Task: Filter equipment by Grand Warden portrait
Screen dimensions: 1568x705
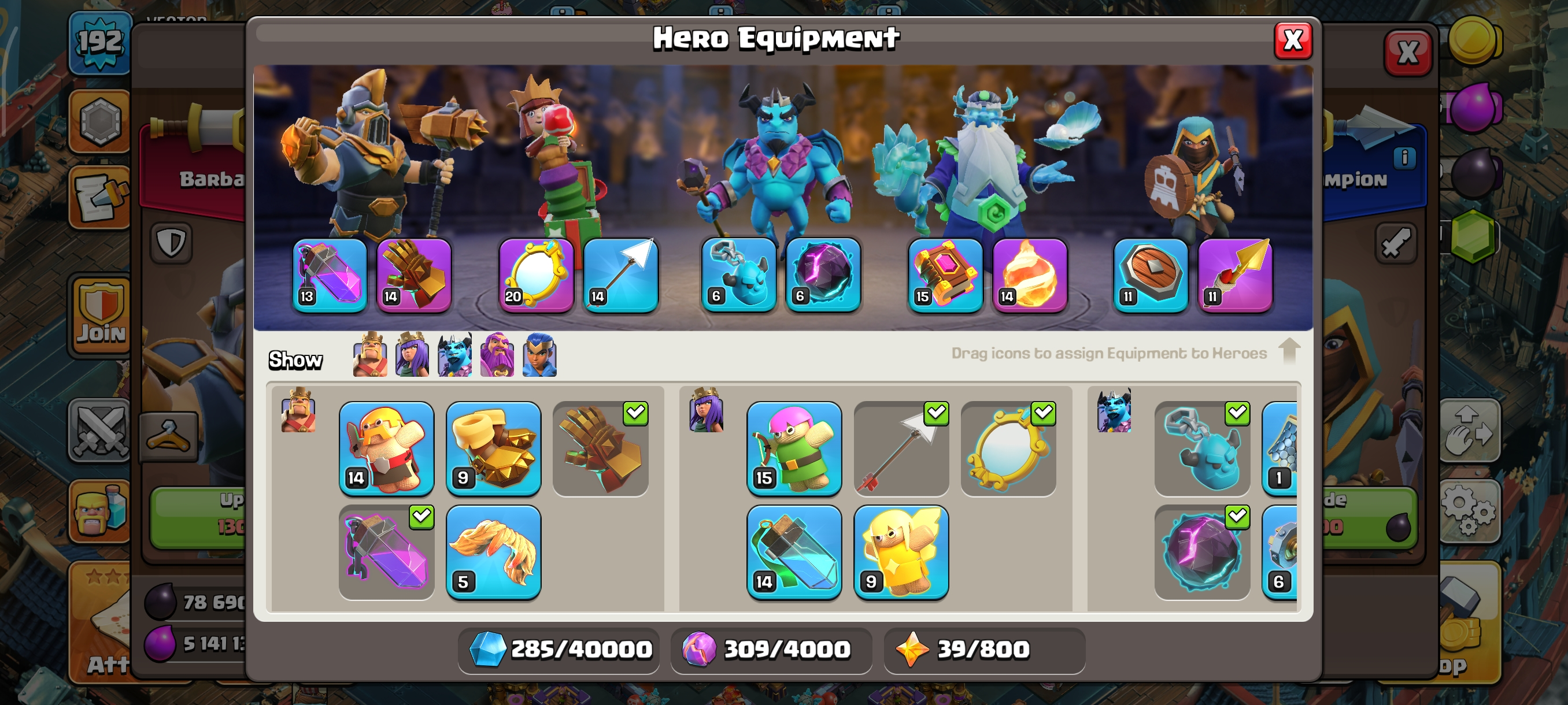Action: pyautogui.click(x=497, y=355)
